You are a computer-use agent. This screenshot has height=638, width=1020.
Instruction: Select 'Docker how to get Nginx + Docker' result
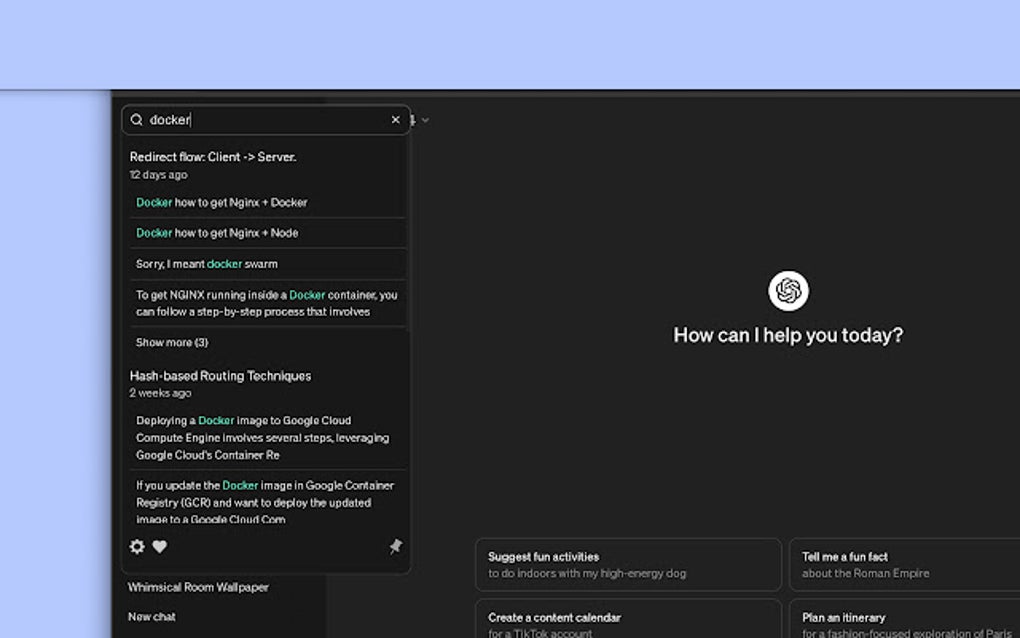click(x=222, y=202)
